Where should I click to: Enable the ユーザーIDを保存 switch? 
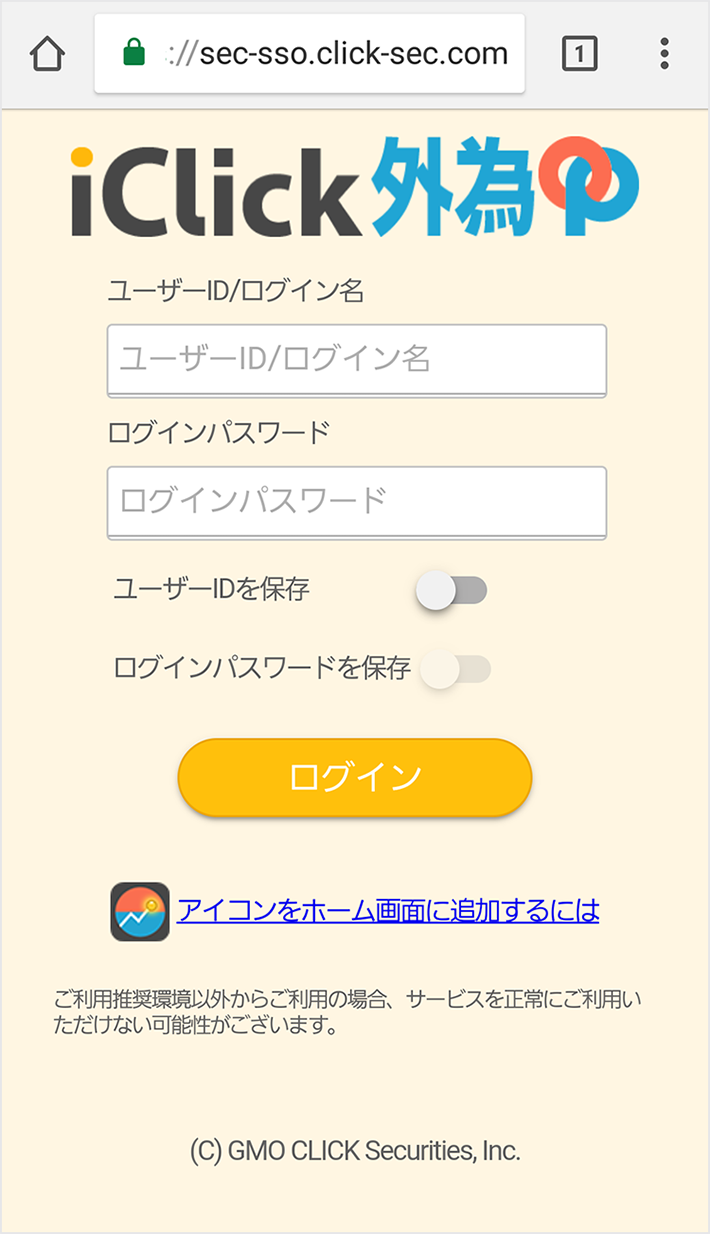(x=452, y=591)
